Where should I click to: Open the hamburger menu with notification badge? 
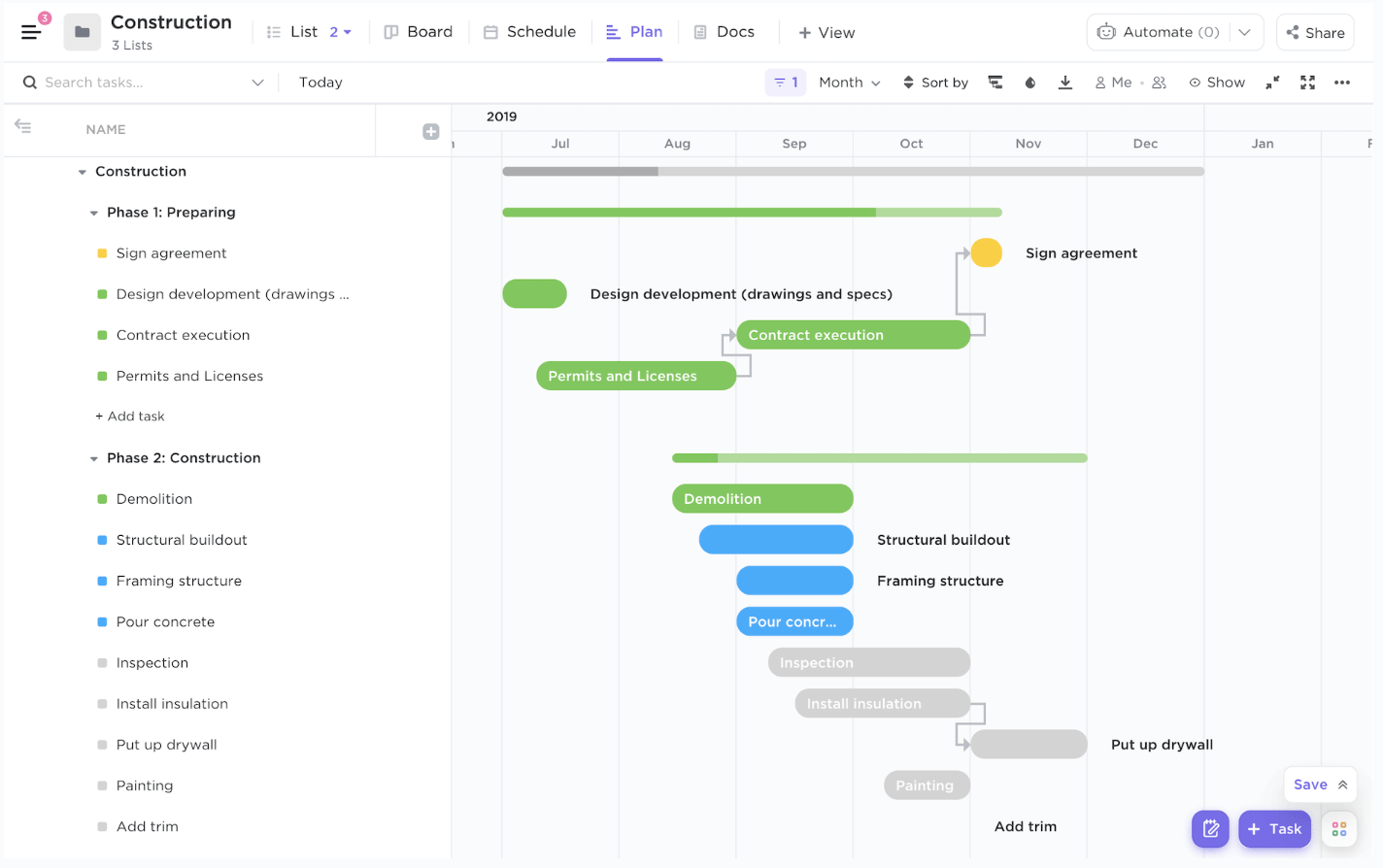point(31,32)
